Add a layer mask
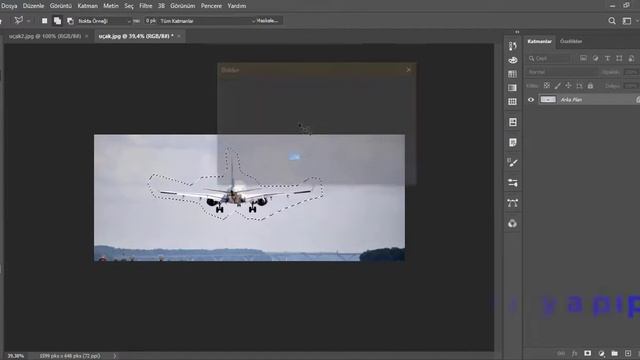This screenshot has height=360, width=640. (588, 353)
